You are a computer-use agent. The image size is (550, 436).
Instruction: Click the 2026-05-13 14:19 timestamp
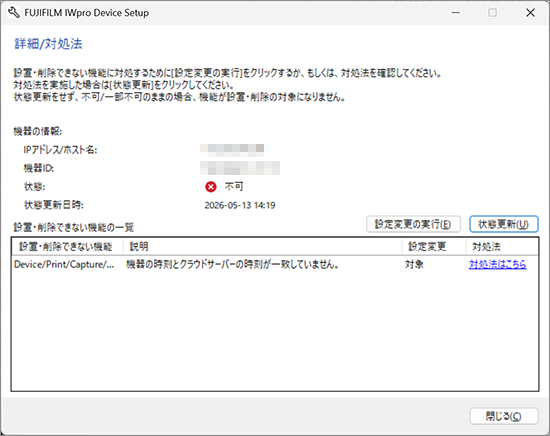(240, 205)
